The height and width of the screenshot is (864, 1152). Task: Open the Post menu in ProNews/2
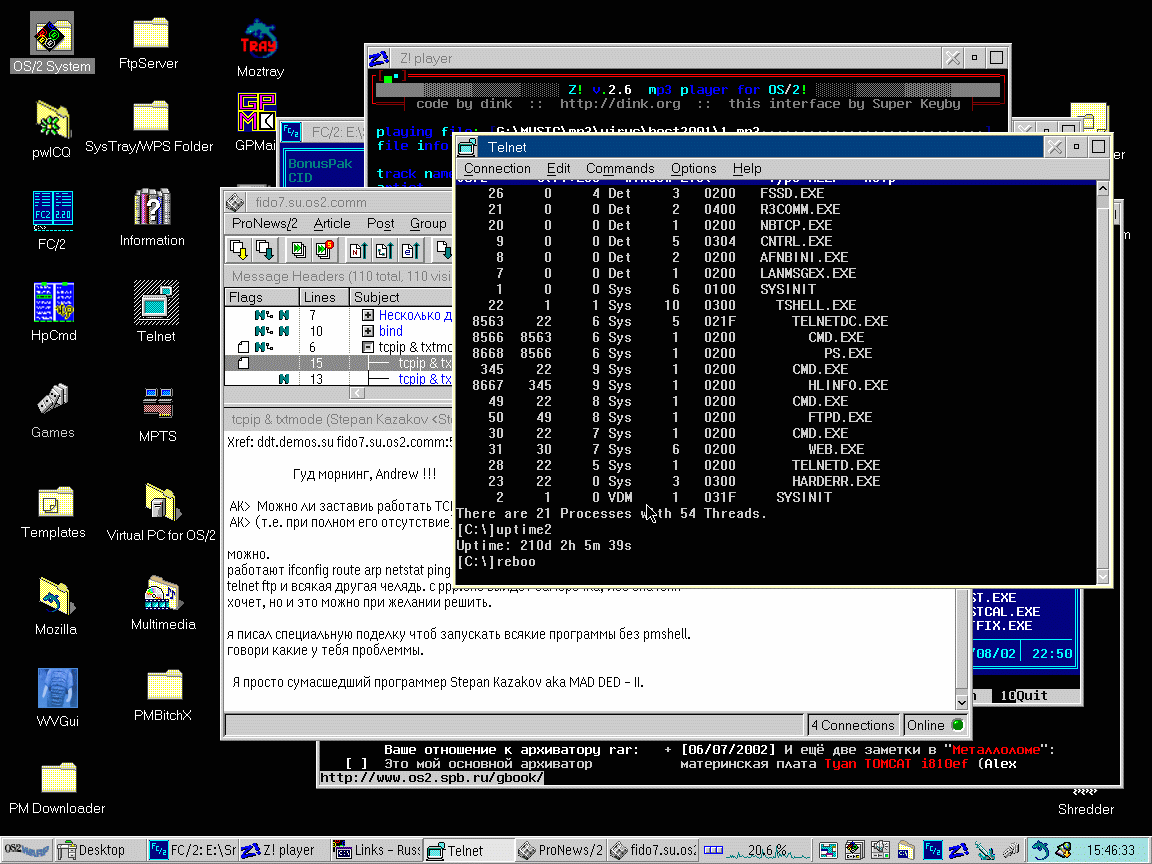click(380, 223)
